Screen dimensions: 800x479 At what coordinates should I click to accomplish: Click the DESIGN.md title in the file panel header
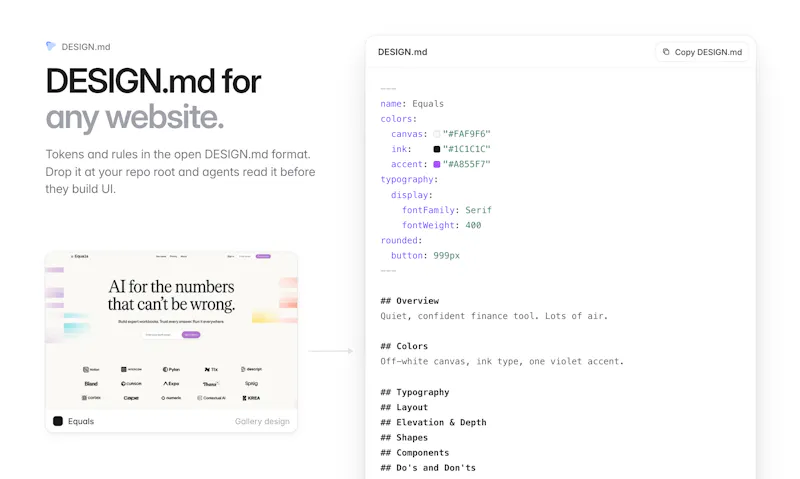403,52
